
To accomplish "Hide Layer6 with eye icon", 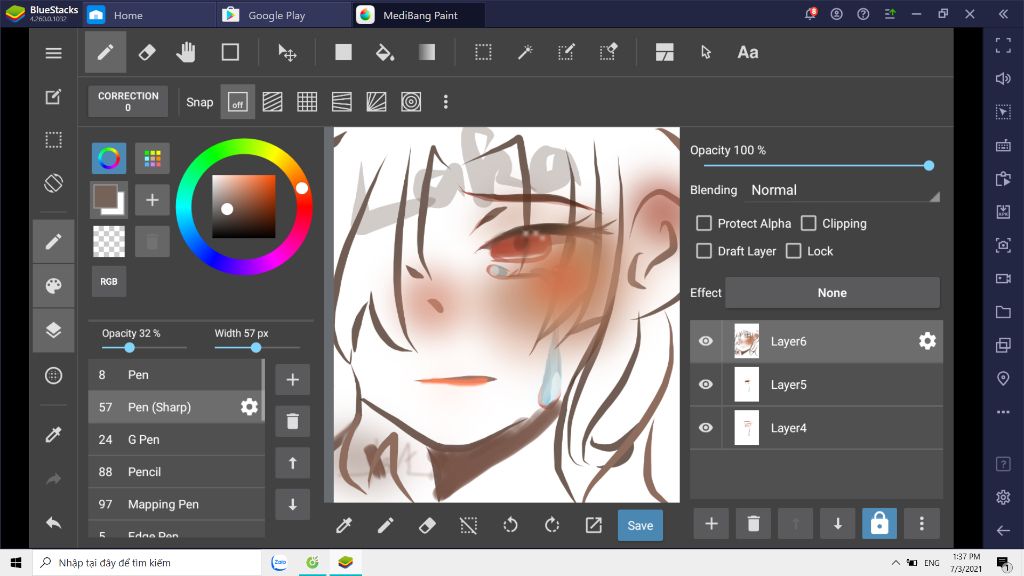I will [706, 341].
